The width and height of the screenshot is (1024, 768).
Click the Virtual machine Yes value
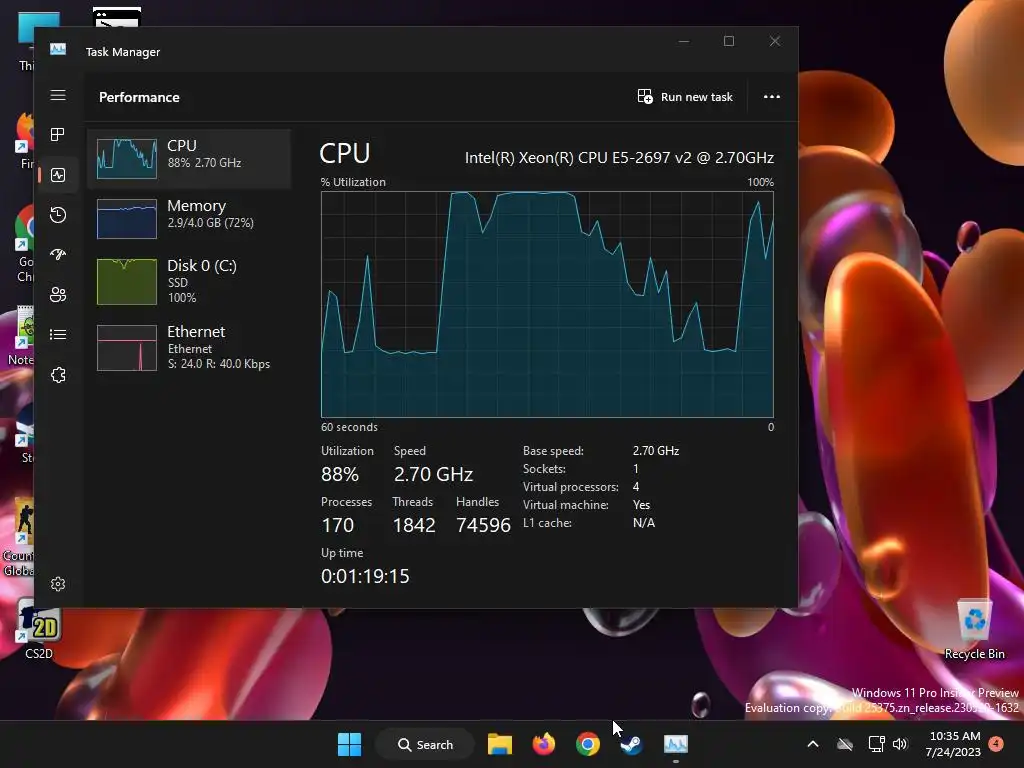point(641,505)
